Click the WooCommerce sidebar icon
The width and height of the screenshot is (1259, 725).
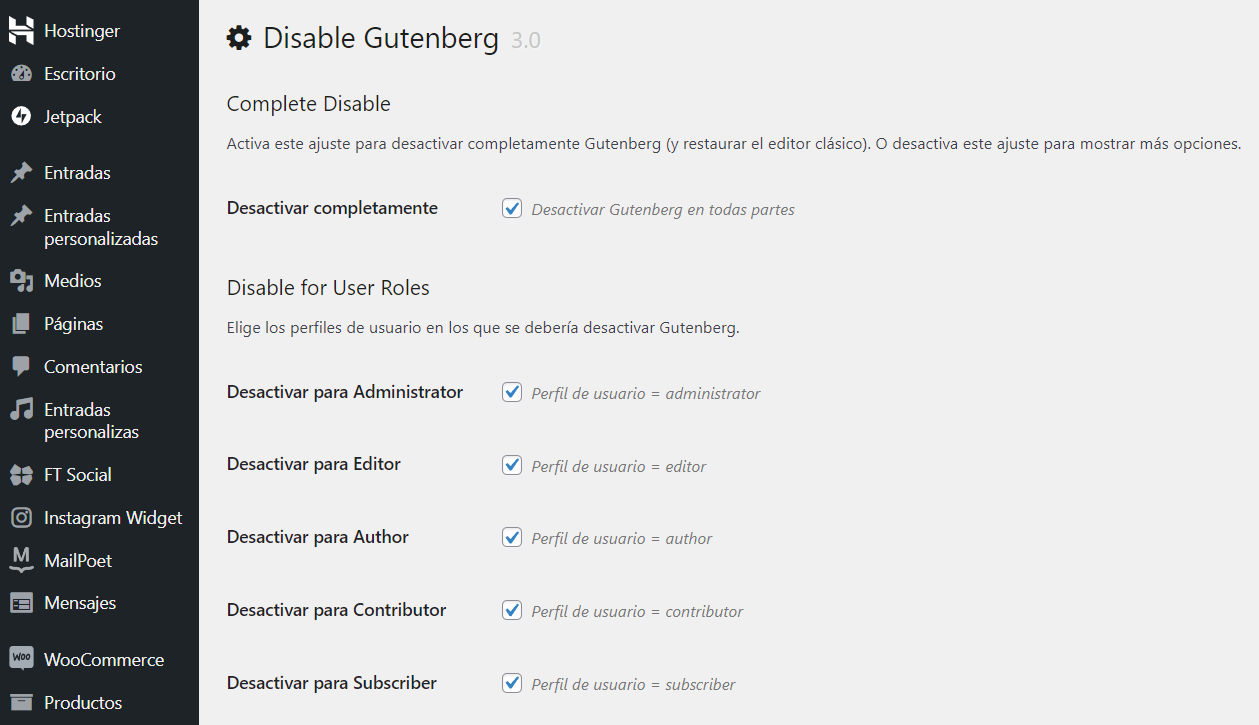coord(20,658)
